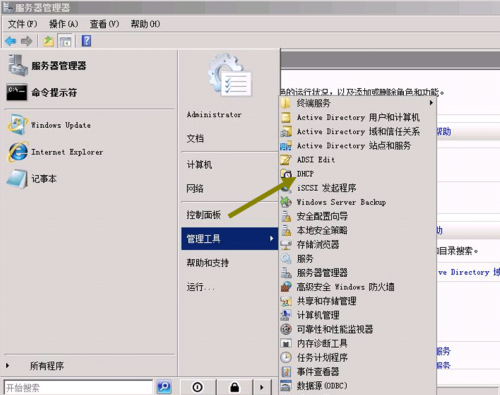Open Control Panel (控制面板)

[x=204, y=215]
